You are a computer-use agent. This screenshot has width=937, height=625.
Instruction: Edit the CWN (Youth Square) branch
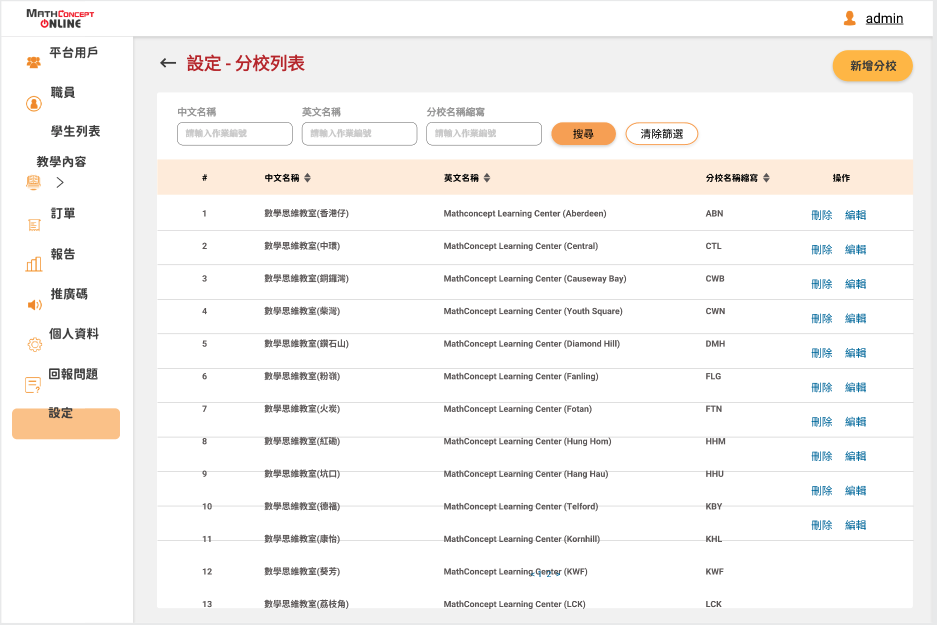coord(856,318)
